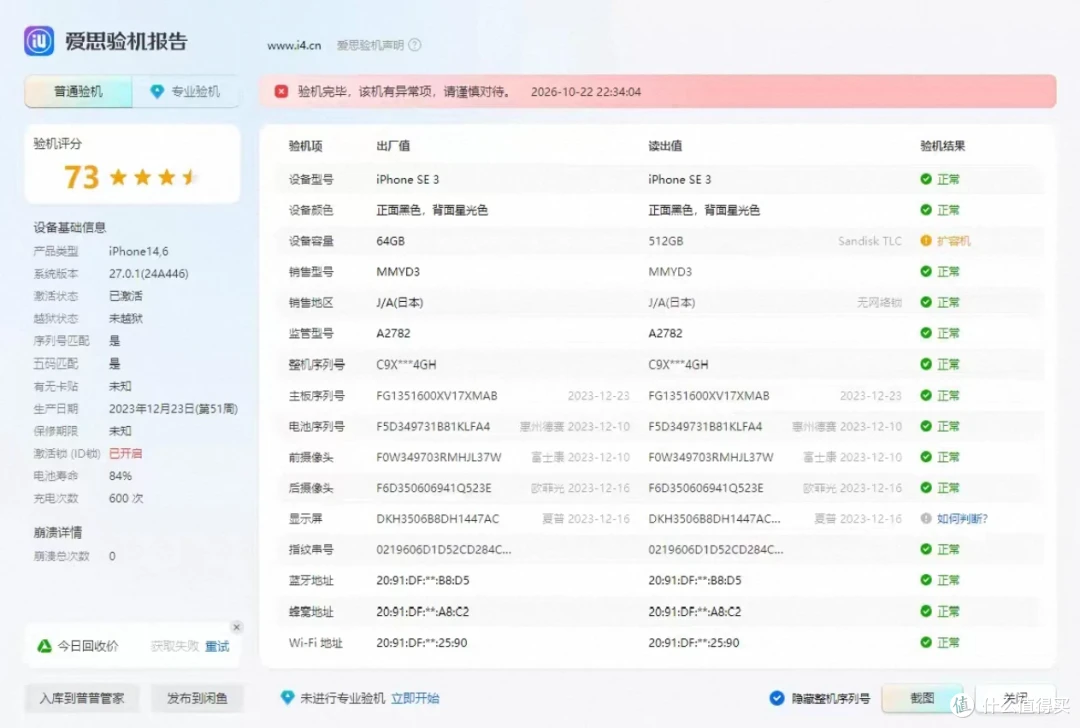The width and height of the screenshot is (1080, 728).
Task: Click green check icon for 监管型号 row
Action: pos(926,333)
